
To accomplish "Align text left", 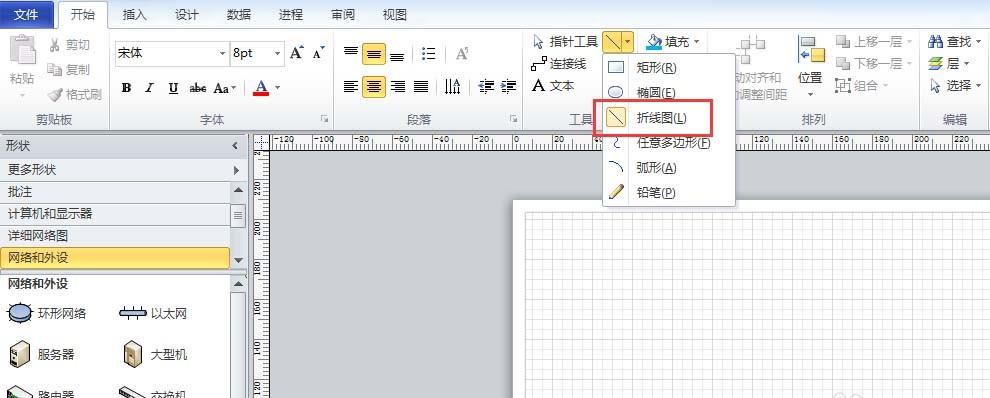I will tap(351, 86).
